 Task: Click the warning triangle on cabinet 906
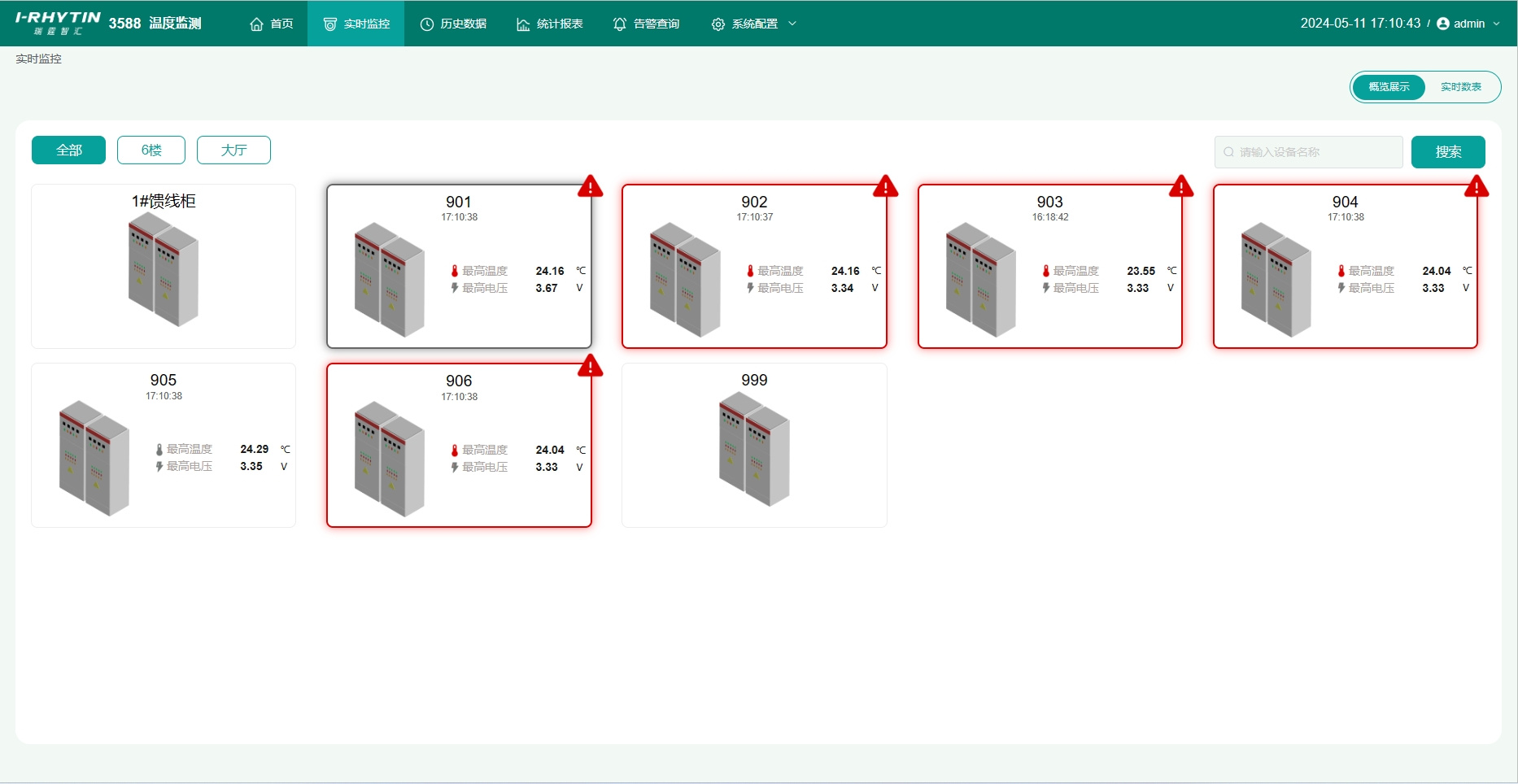(590, 366)
